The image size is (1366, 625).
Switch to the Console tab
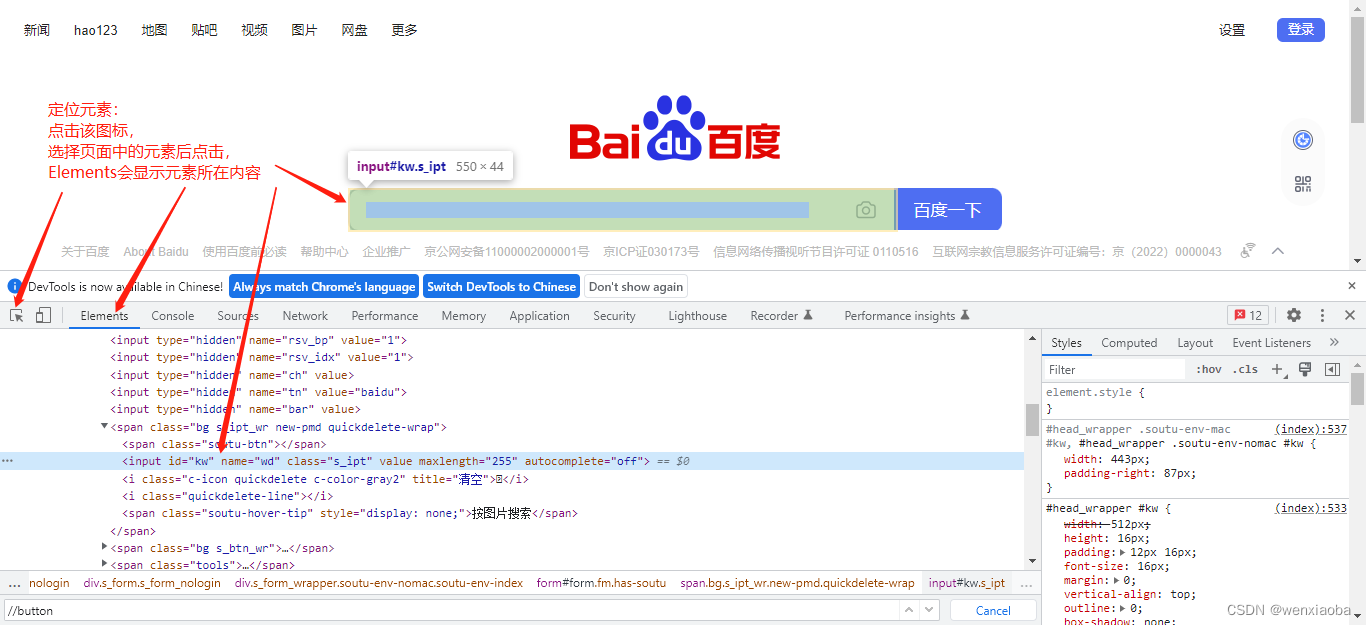173,316
